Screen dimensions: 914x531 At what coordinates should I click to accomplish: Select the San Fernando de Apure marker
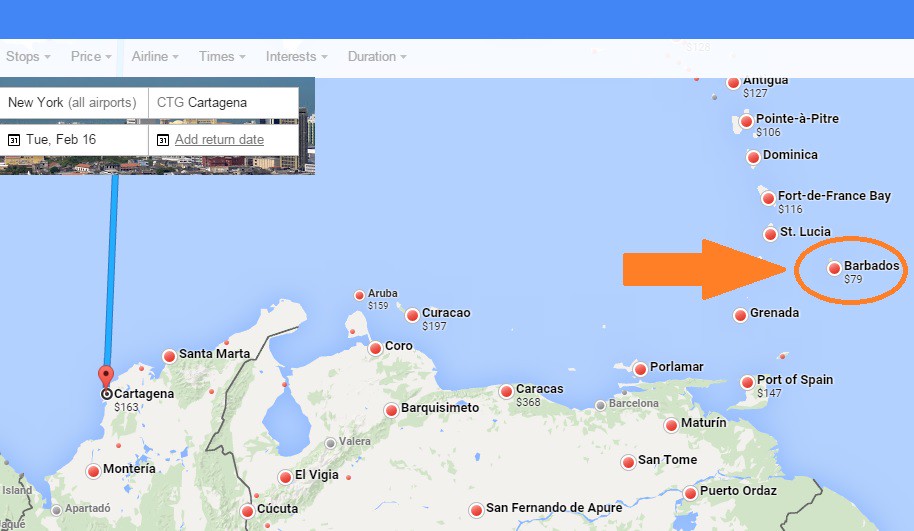(x=476, y=511)
